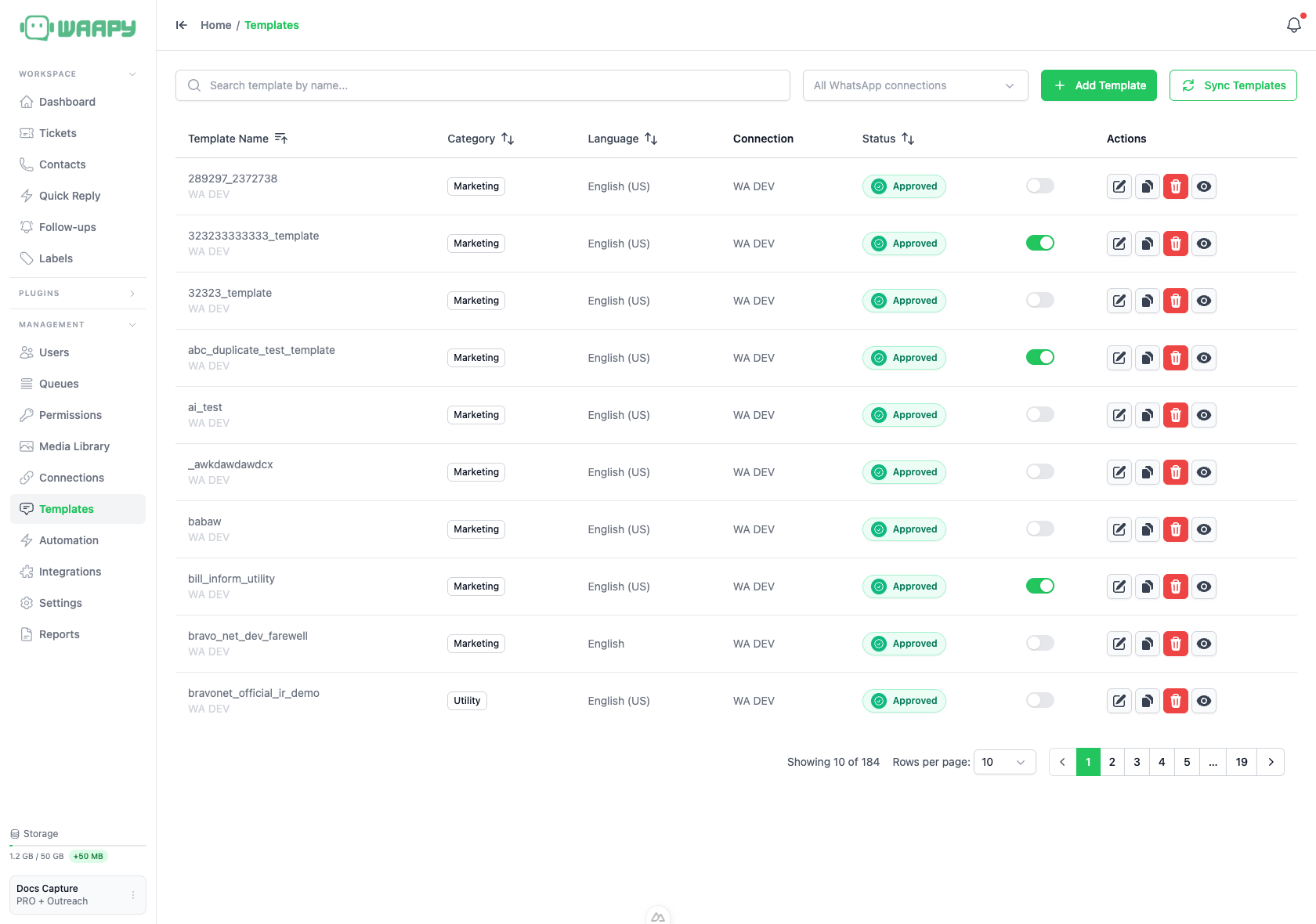
Task: Delete the bravonet_official_ir_demo template
Action: (x=1176, y=701)
